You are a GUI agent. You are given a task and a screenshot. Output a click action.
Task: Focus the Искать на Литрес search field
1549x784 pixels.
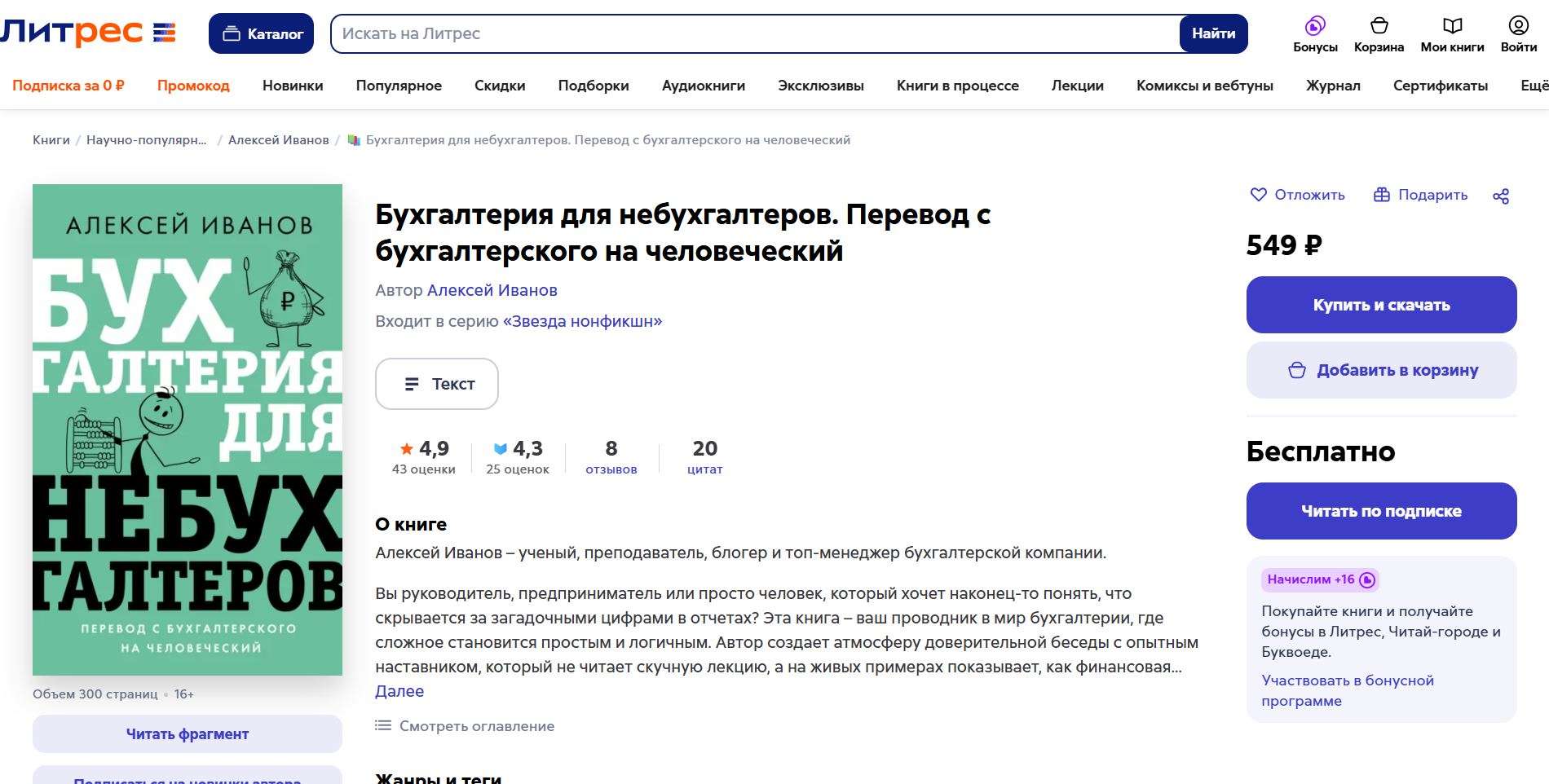pos(755,33)
